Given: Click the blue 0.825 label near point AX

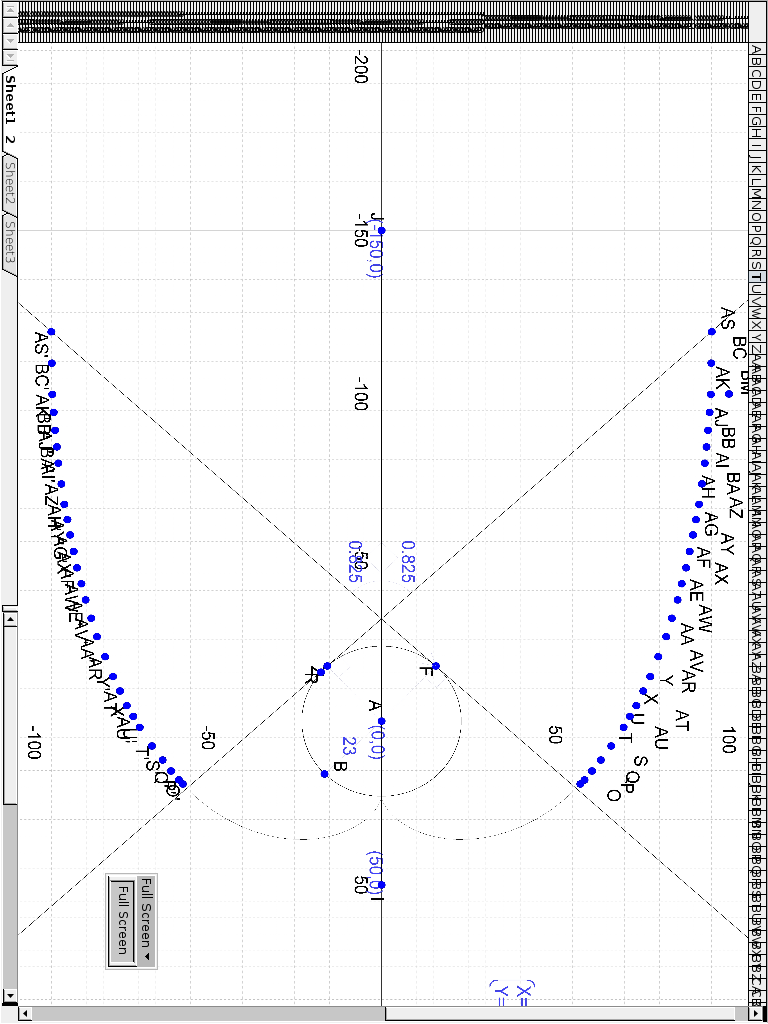Looking at the screenshot, I should click(x=409, y=560).
